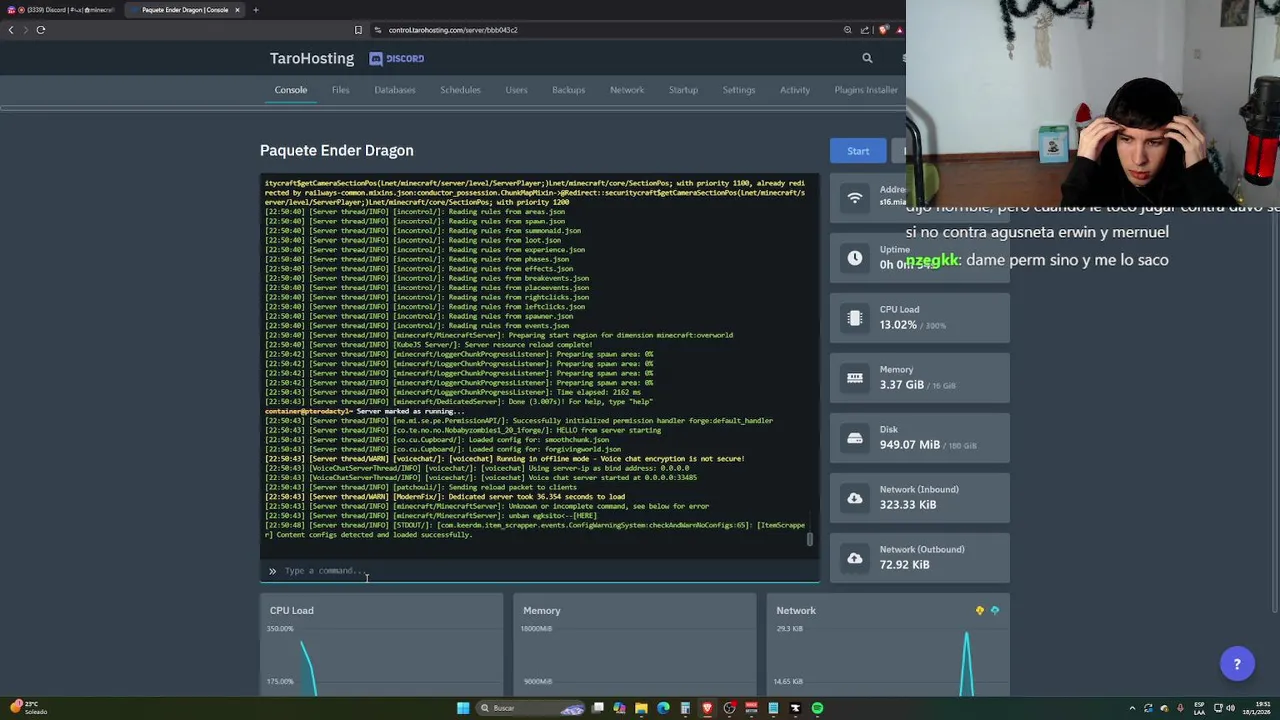Click the Disk value 949.07 MiB
Image resolution: width=1280 pixels, height=720 pixels.
pyautogui.click(x=910, y=445)
